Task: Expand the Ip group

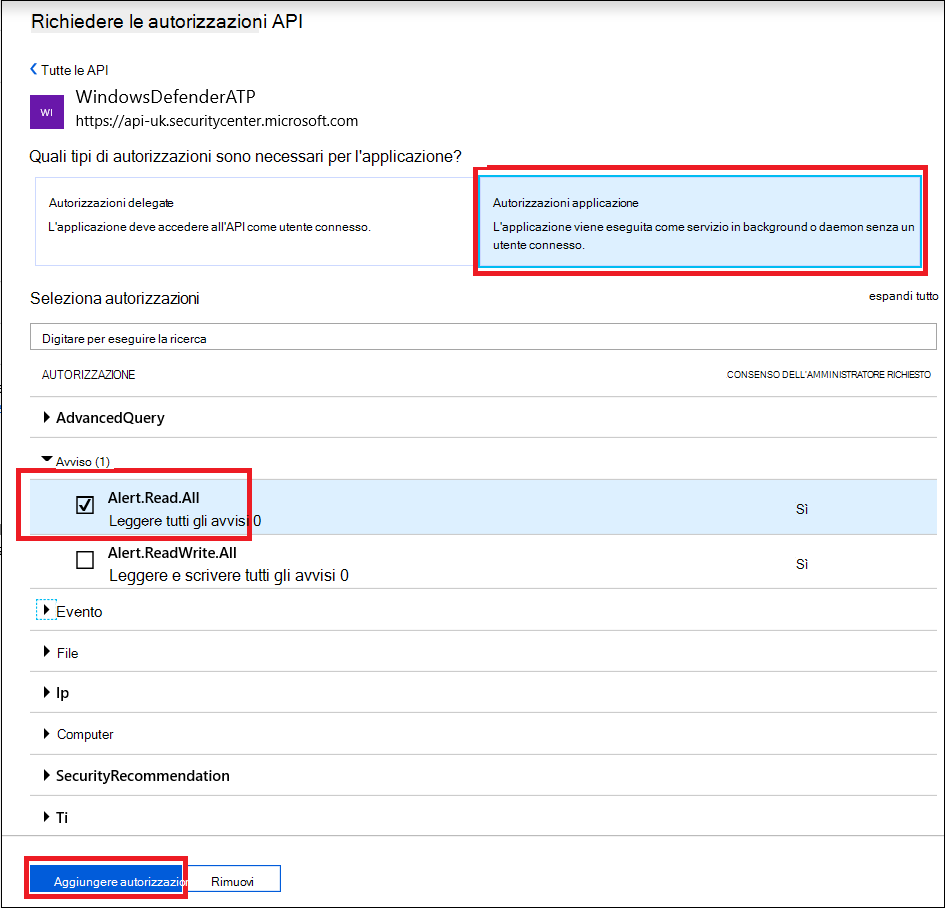Action: [46, 692]
